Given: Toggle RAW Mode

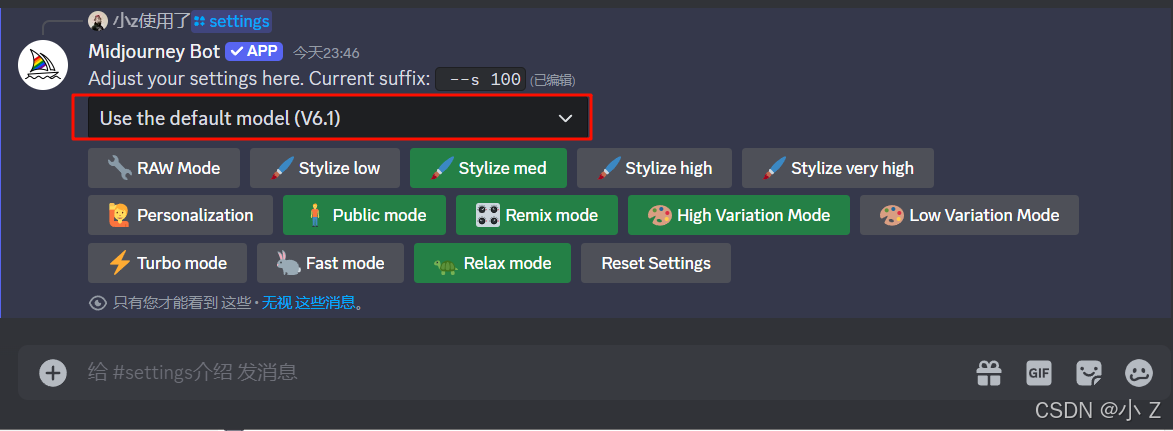Looking at the screenshot, I should pos(164,168).
